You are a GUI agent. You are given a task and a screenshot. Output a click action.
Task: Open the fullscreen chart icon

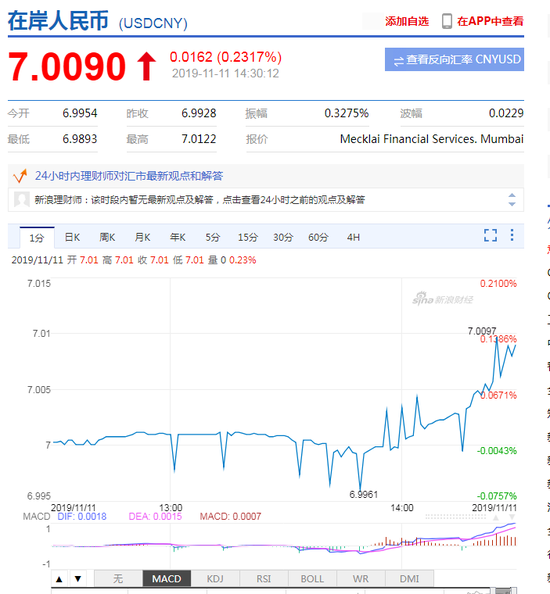click(491, 235)
